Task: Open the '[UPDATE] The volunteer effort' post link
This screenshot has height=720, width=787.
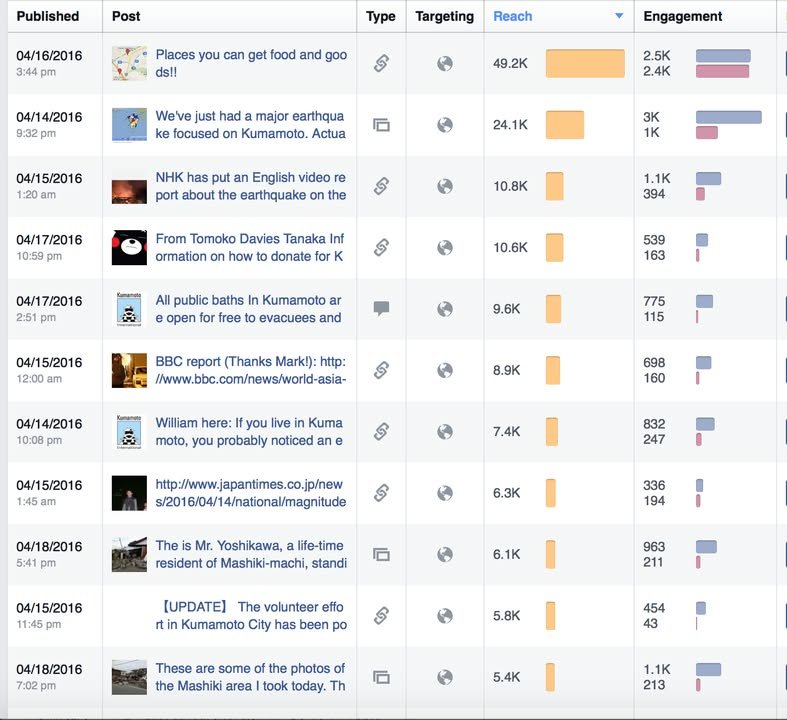Action: [x=251, y=616]
